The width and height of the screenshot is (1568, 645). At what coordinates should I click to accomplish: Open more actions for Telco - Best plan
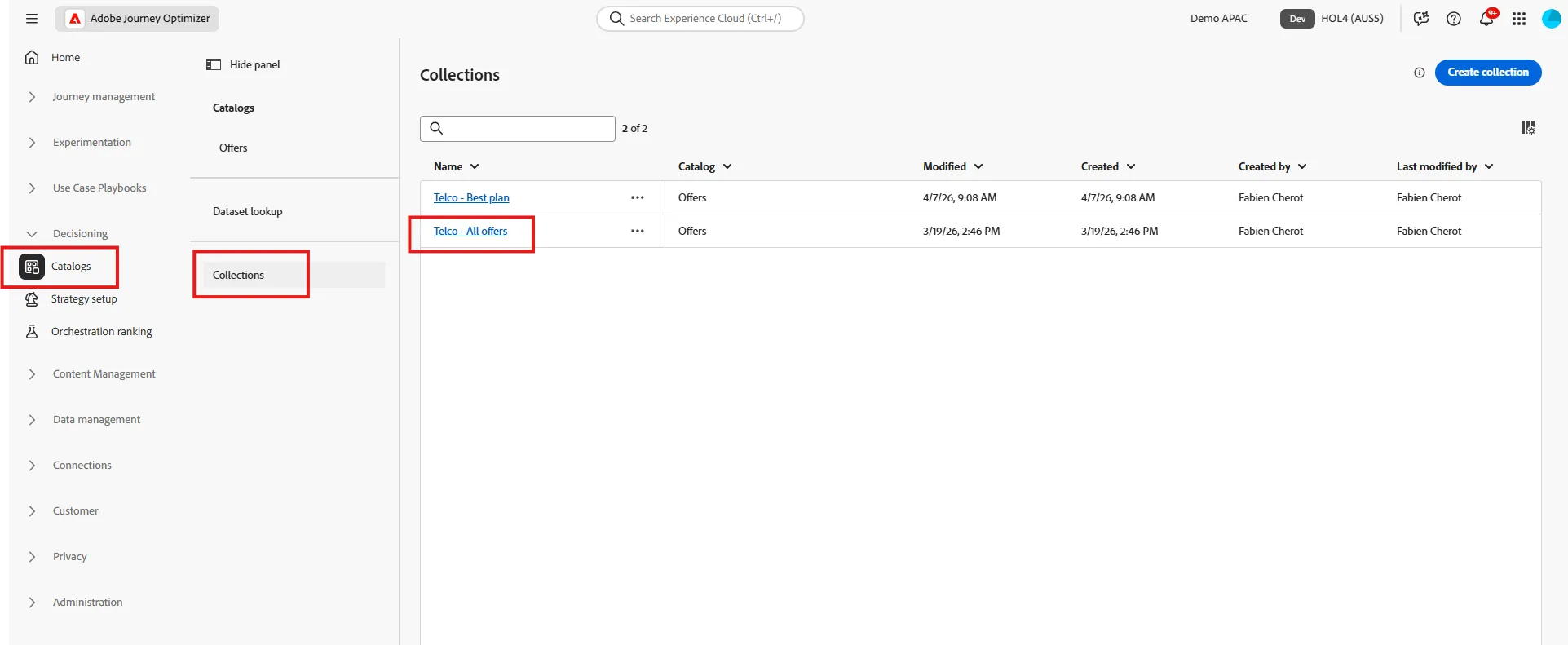(638, 197)
